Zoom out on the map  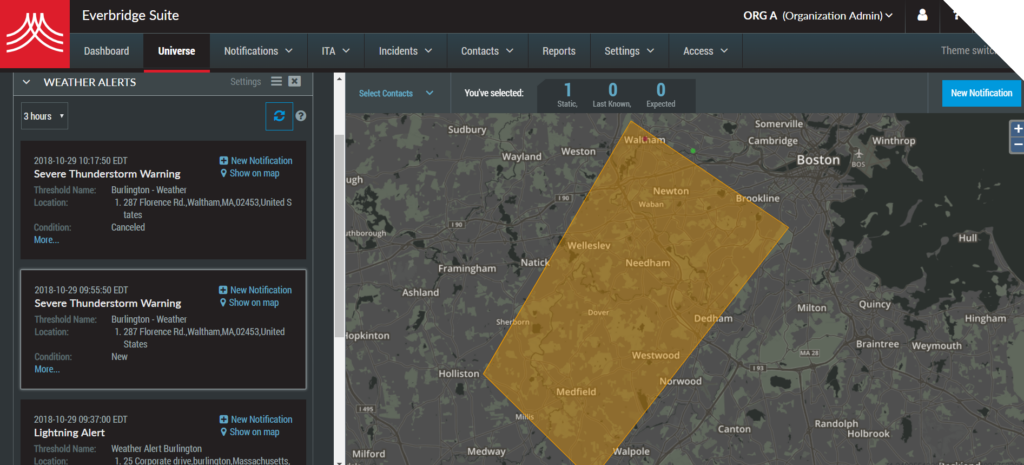1017,144
